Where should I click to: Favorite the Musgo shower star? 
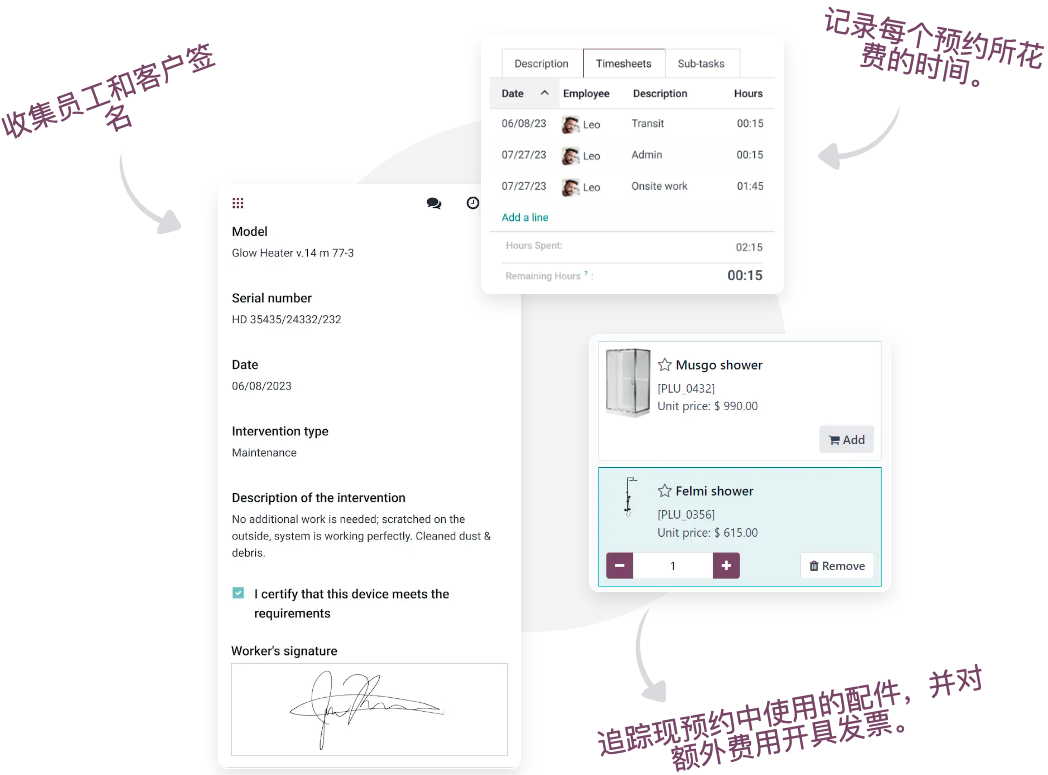point(664,365)
